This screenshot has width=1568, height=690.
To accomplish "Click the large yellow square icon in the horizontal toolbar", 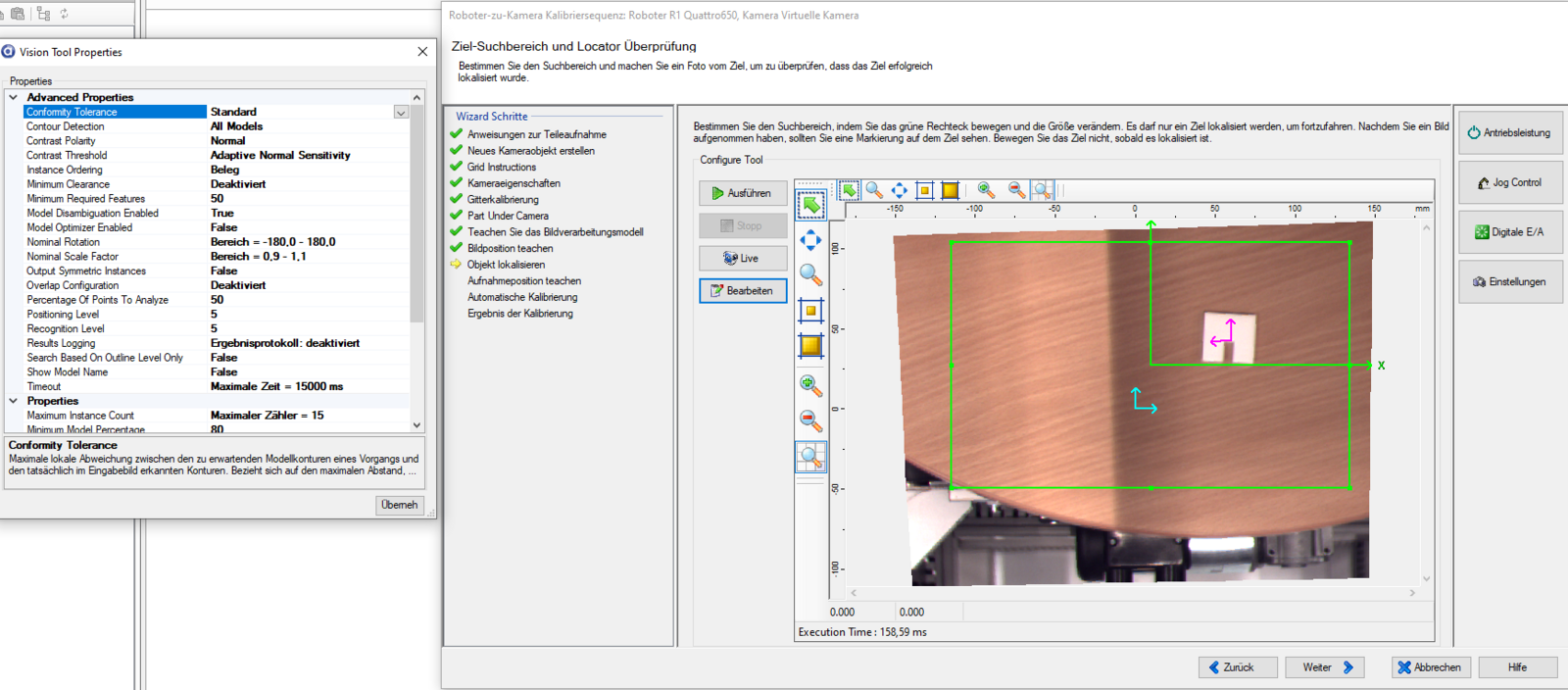I will click(x=950, y=190).
